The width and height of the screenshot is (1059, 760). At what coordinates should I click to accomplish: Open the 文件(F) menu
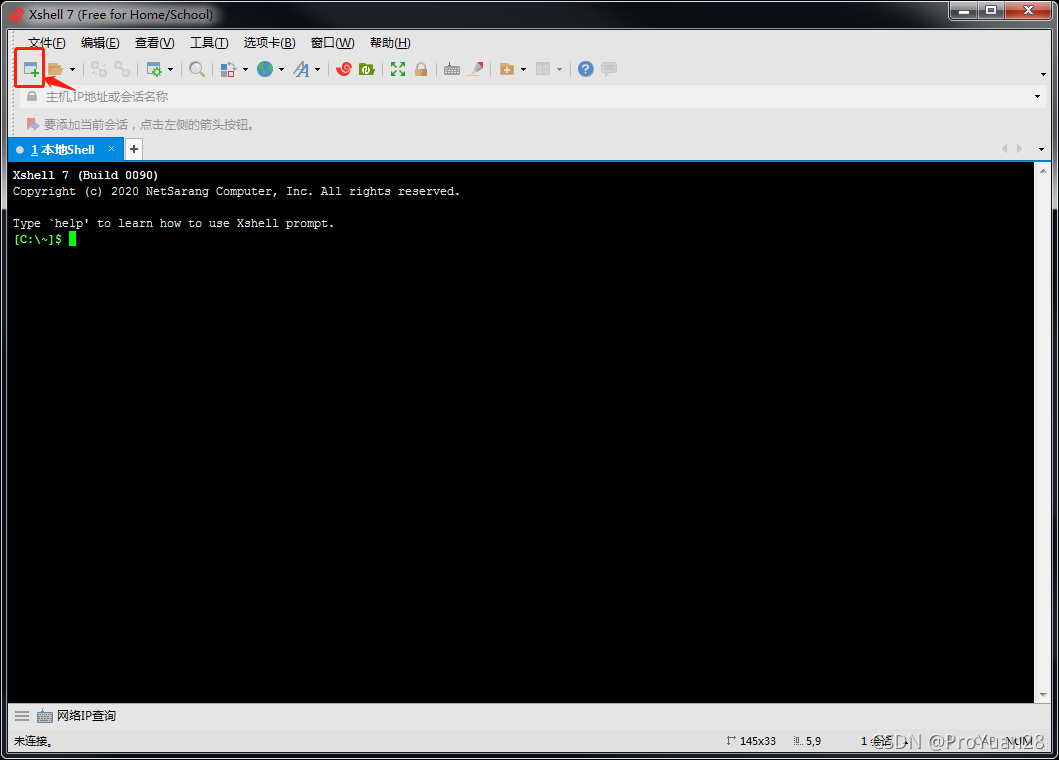click(47, 43)
